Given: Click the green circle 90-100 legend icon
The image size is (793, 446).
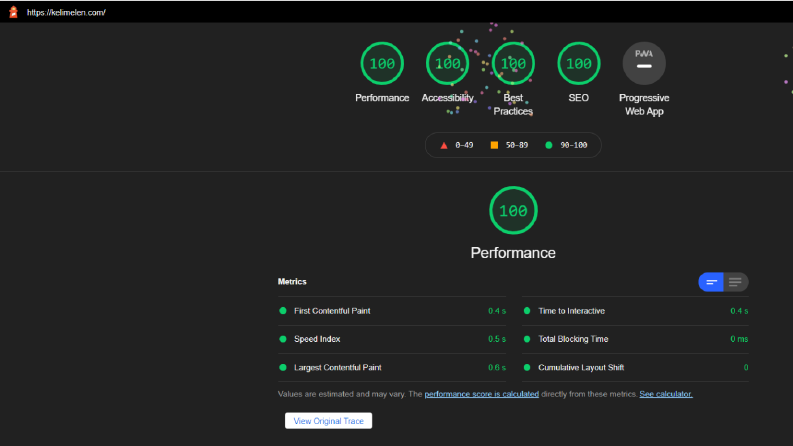Looking at the screenshot, I should click(549, 145).
